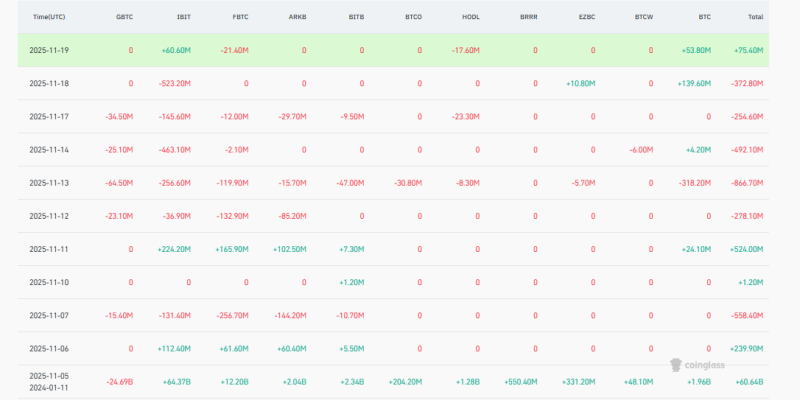The height and width of the screenshot is (400, 800).
Task: Select the IBIT column header
Action: [183, 18]
